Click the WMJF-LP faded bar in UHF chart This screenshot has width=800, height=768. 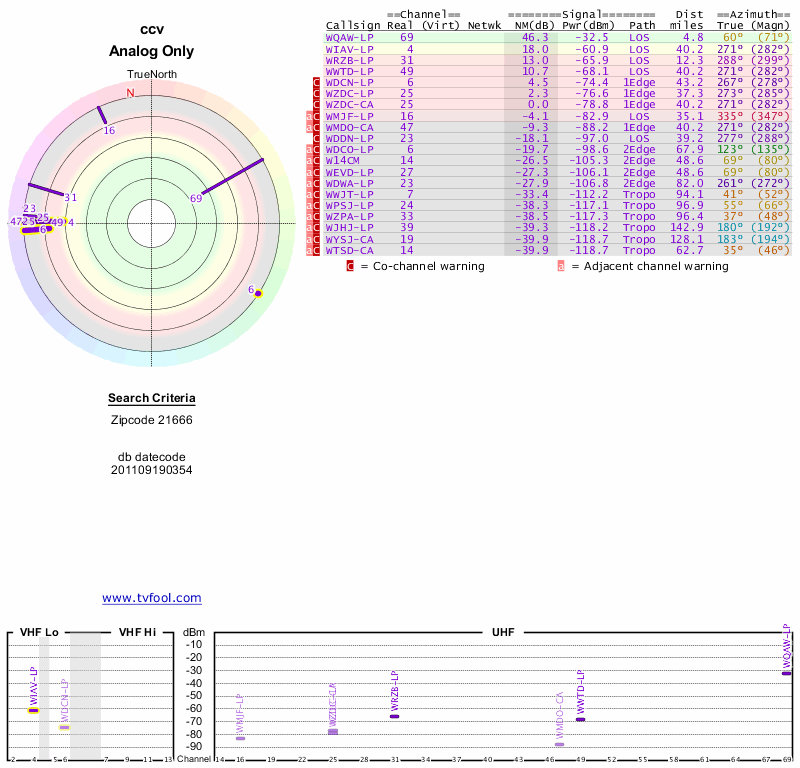pos(240,737)
